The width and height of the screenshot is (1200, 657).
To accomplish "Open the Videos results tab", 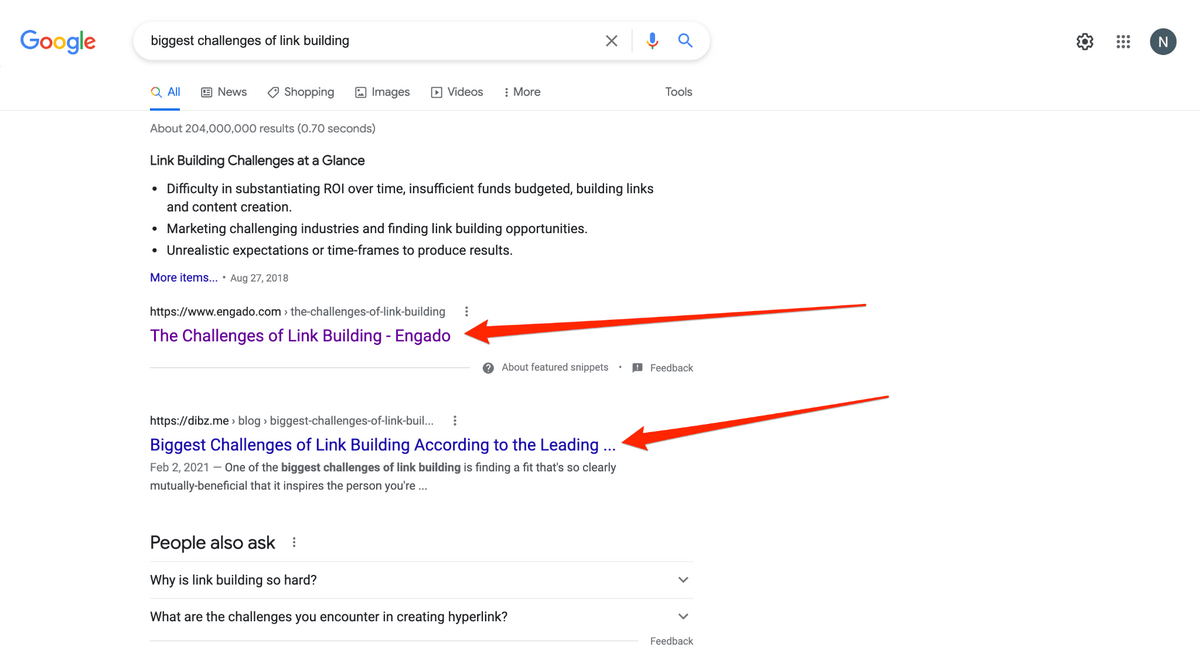I will tap(457, 92).
